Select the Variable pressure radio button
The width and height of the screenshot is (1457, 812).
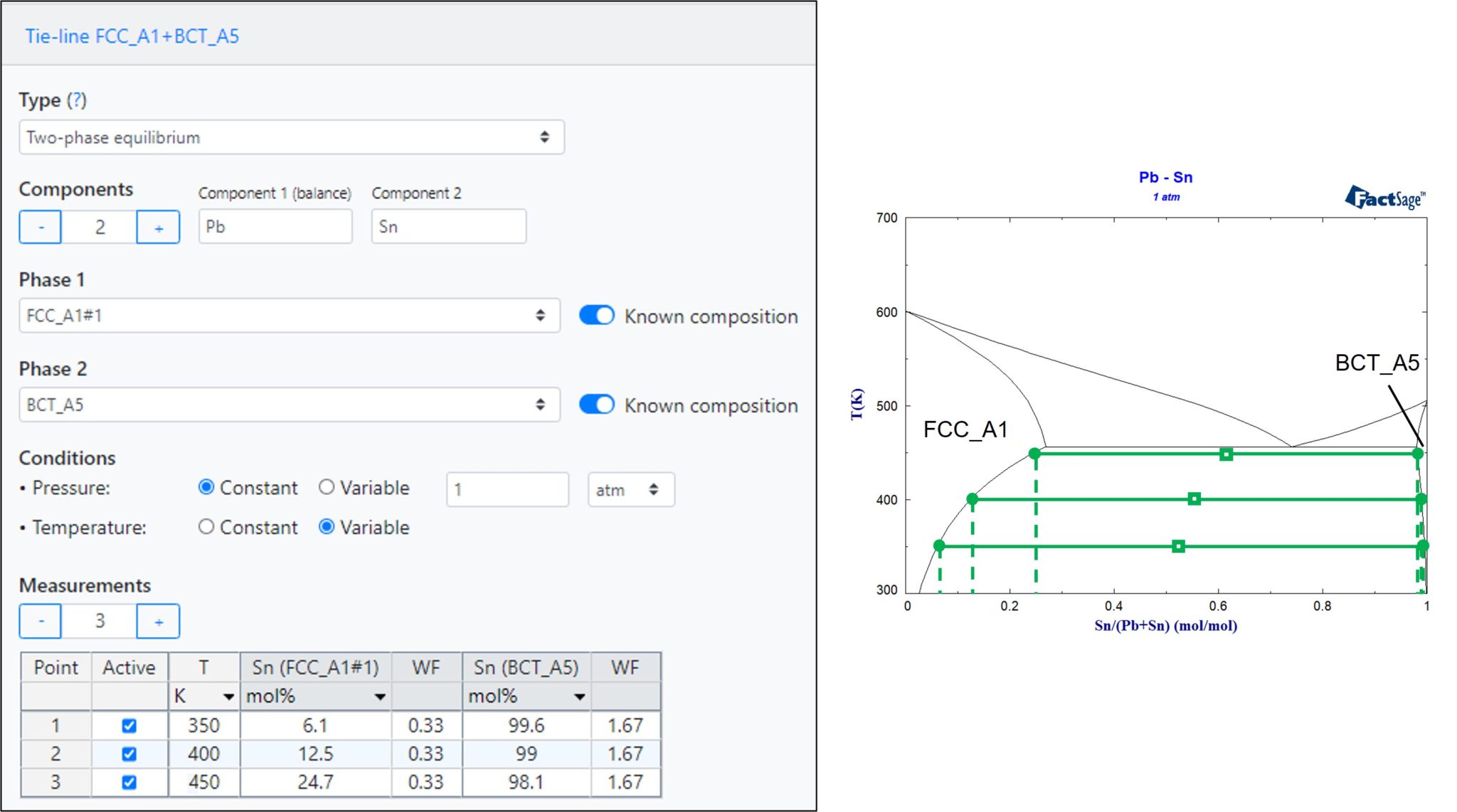327,486
